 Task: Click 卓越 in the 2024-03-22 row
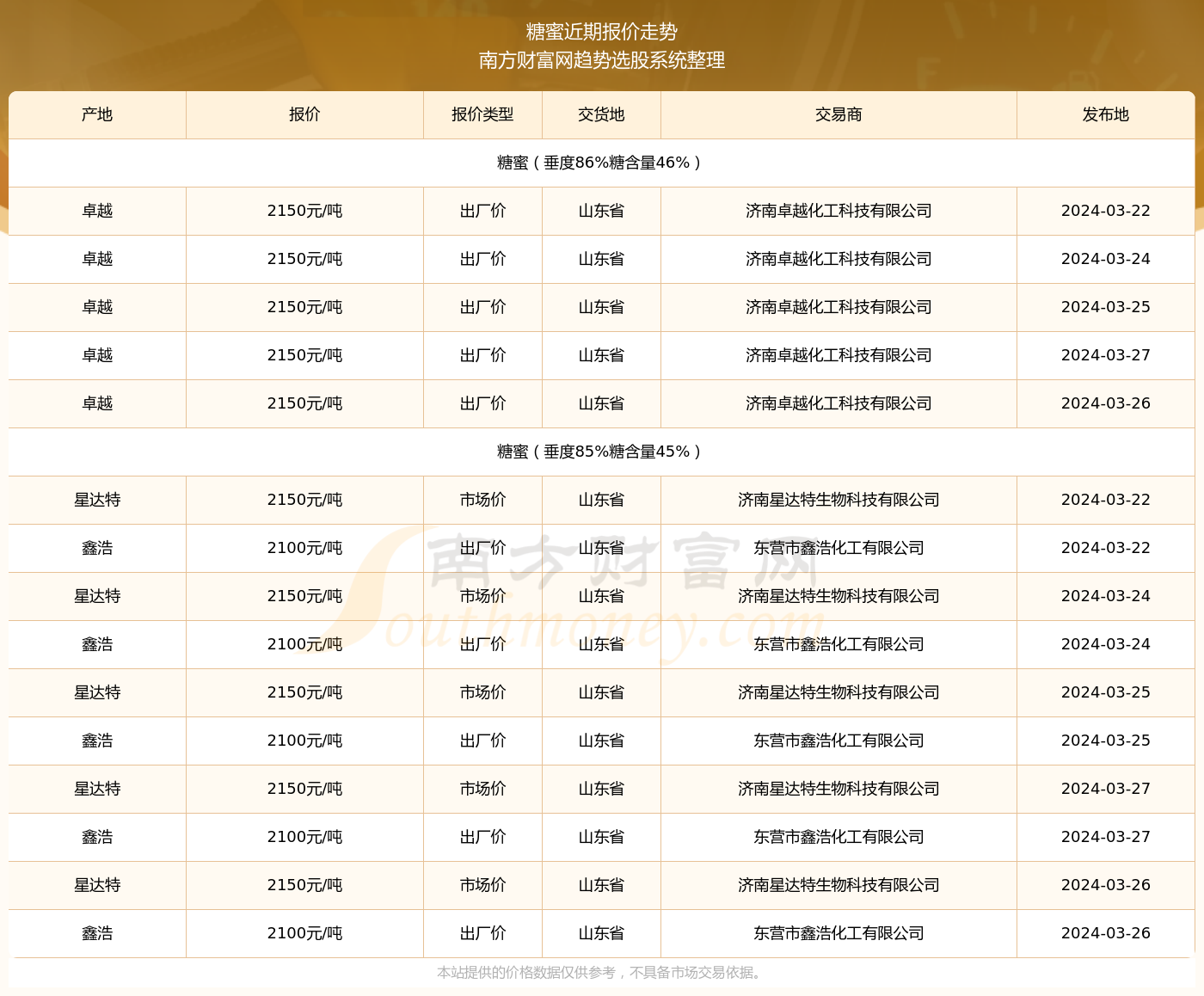point(97,211)
